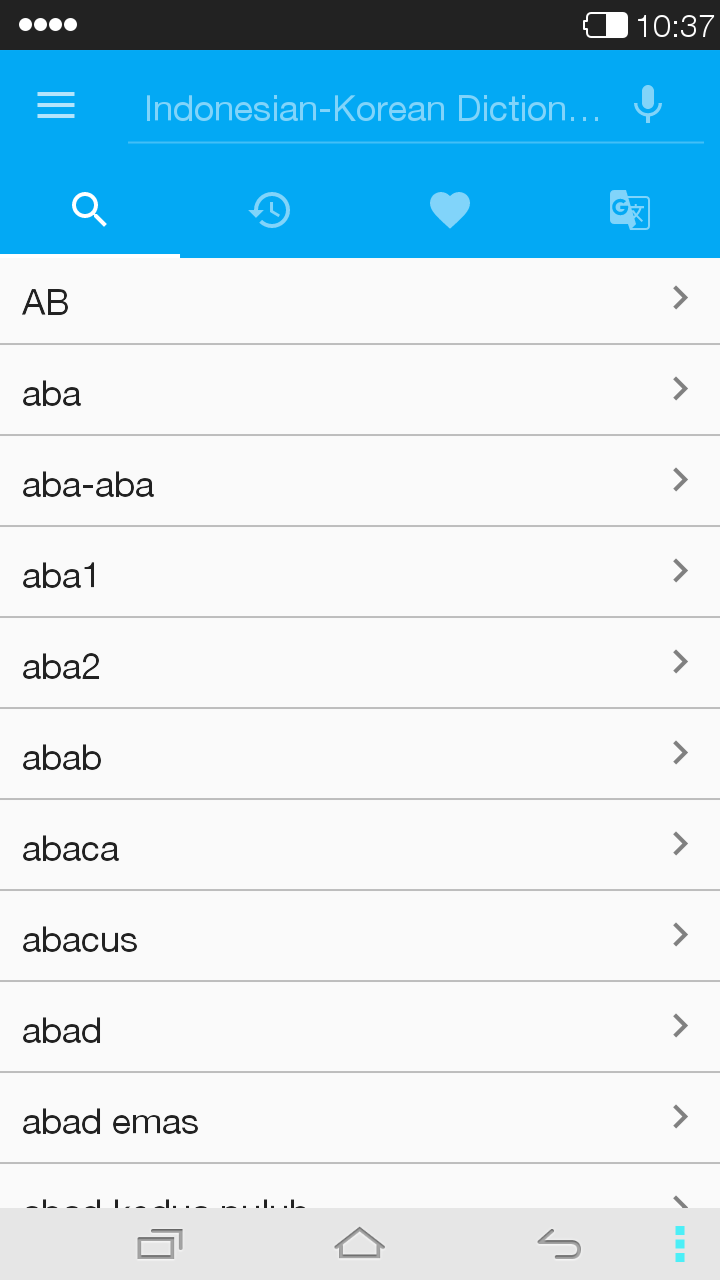This screenshot has height=1280, width=720.
Task: Select the aba1 entry
Action: (x=360, y=572)
